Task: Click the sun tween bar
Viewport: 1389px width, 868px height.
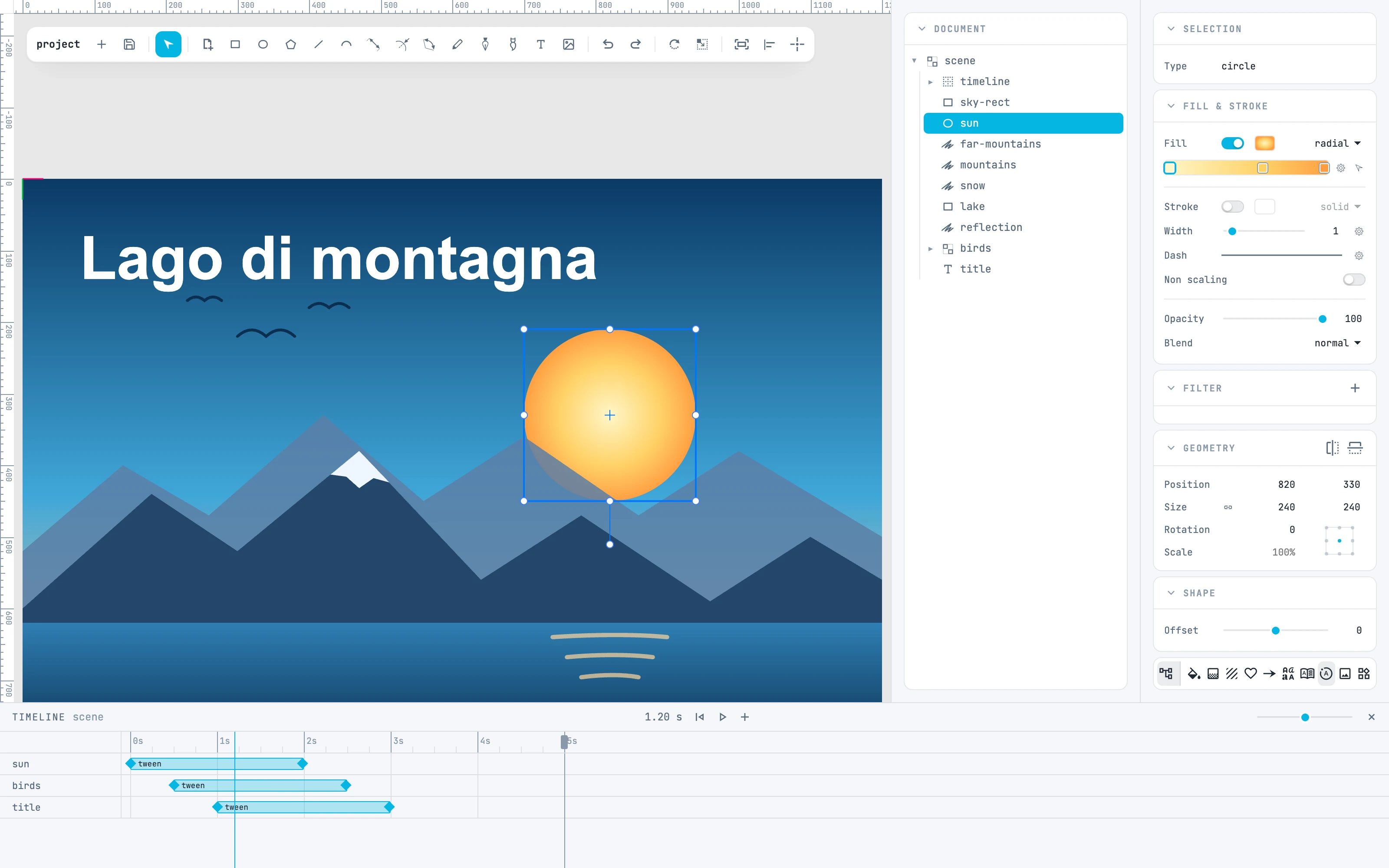Action: click(x=217, y=763)
